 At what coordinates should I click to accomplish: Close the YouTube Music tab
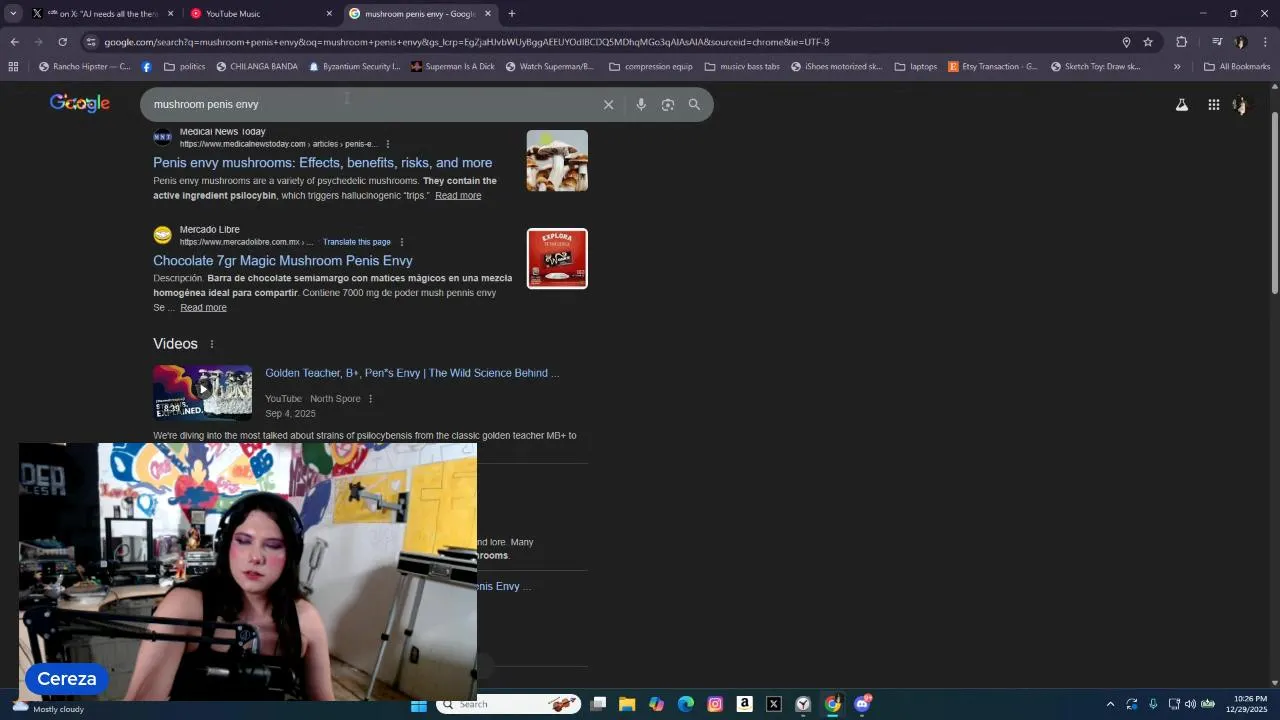click(329, 14)
